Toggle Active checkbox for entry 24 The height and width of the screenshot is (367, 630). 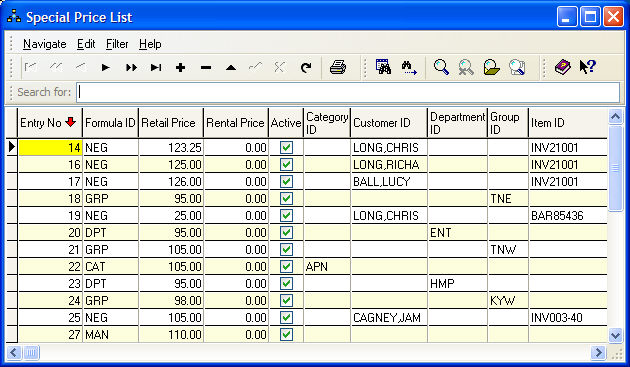coord(286,300)
